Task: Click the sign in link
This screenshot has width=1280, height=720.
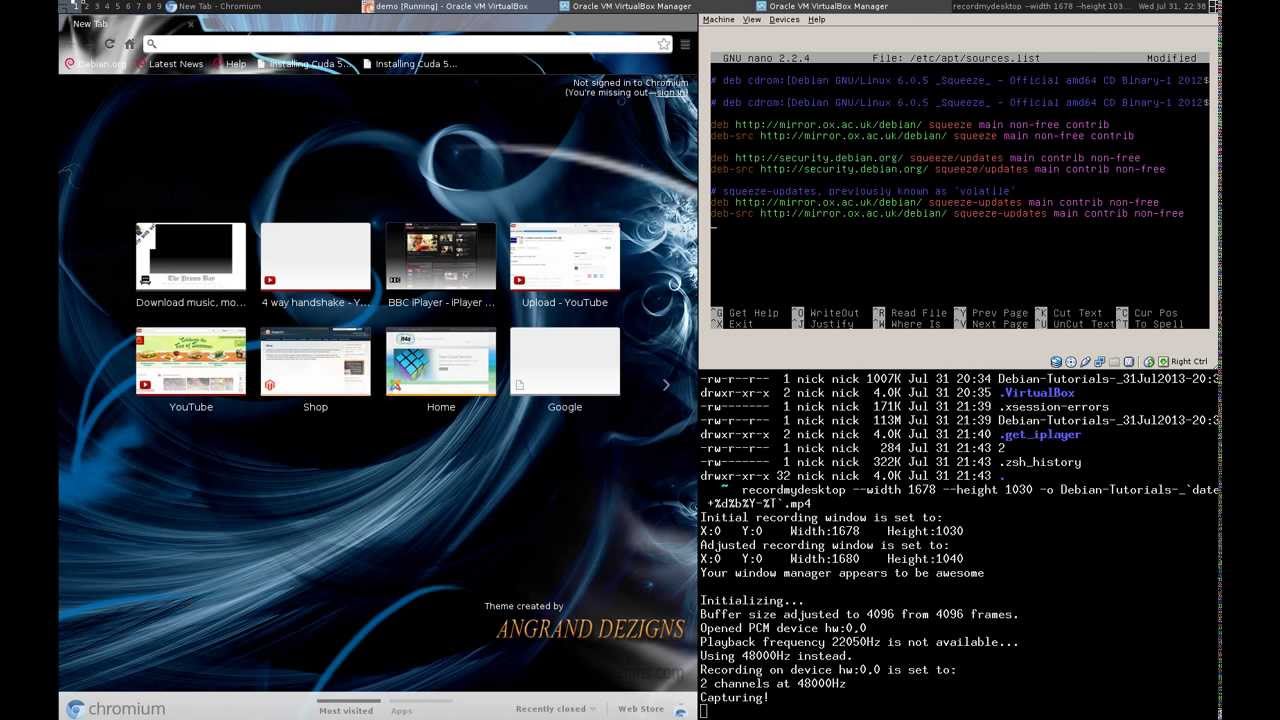Action: point(672,93)
